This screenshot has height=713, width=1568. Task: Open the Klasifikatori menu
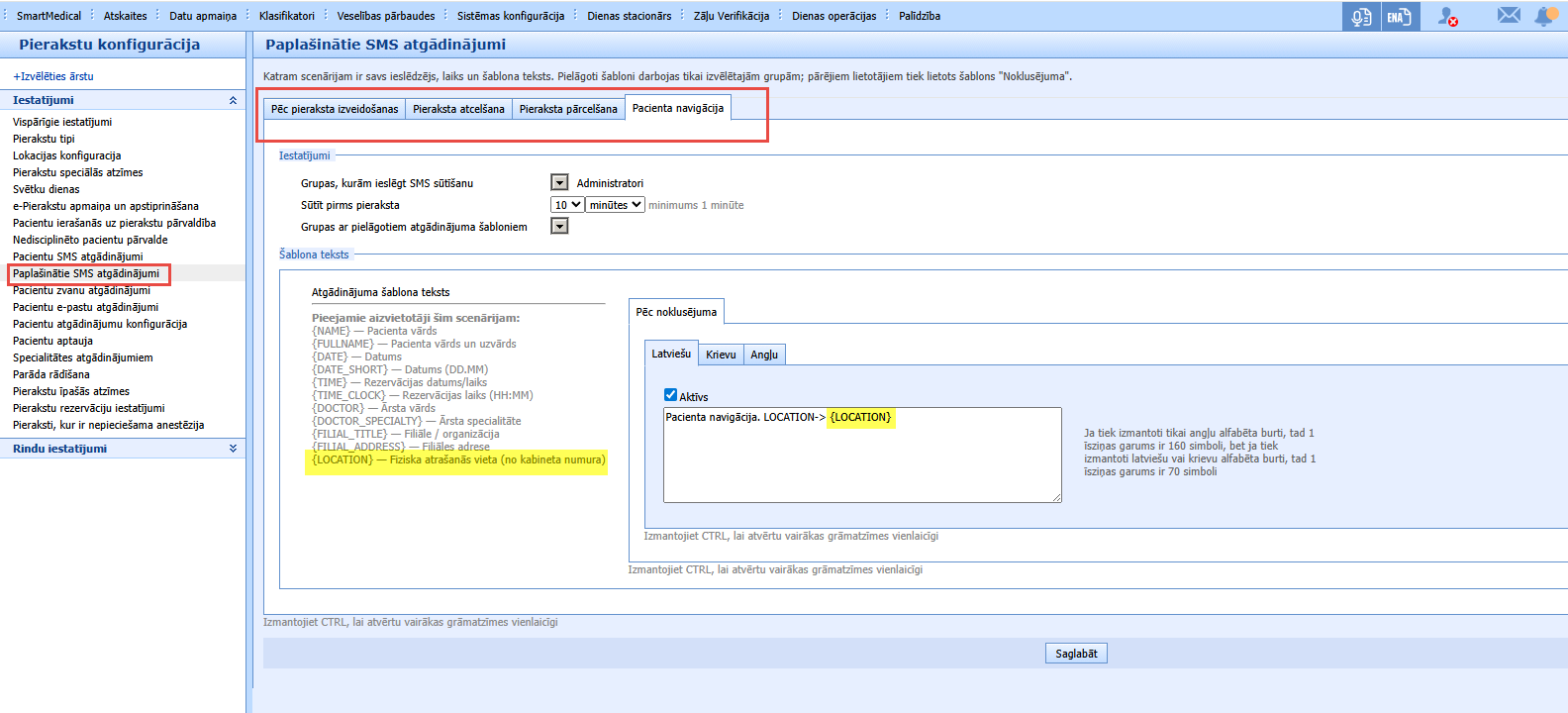287,16
